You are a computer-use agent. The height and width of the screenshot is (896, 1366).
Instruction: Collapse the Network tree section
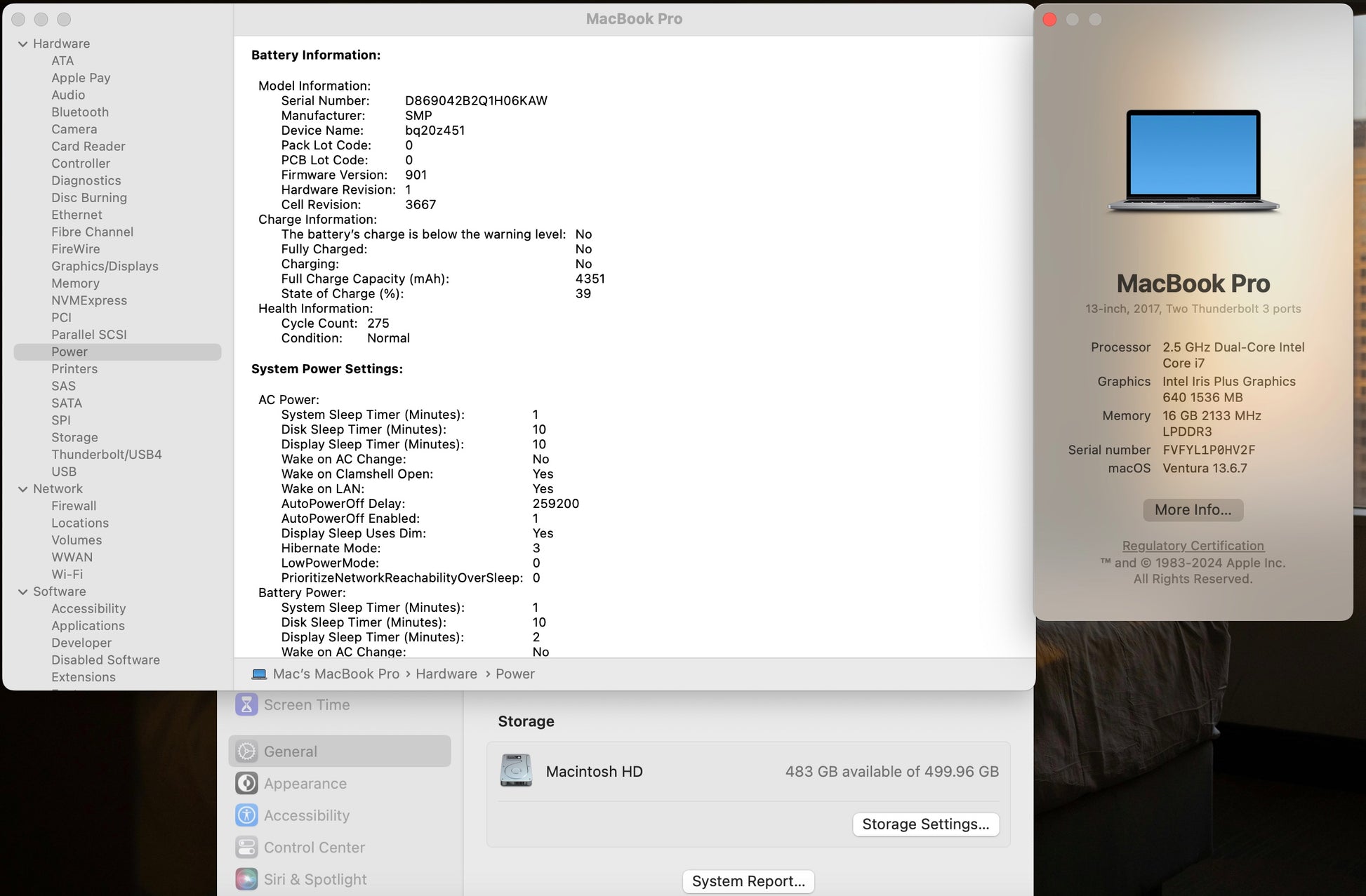click(x=22, y=489)
